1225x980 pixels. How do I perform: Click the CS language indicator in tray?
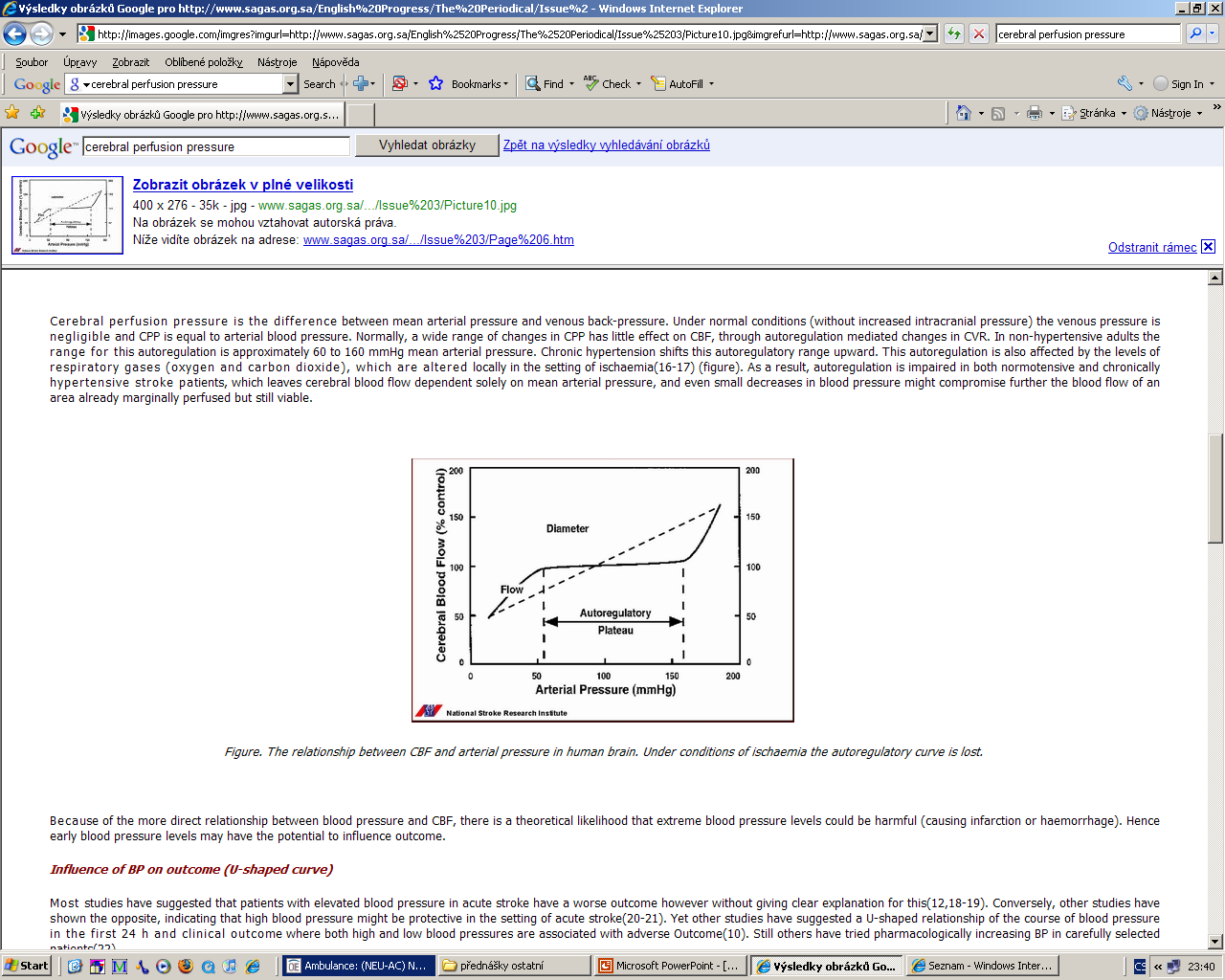point(1140,967)
